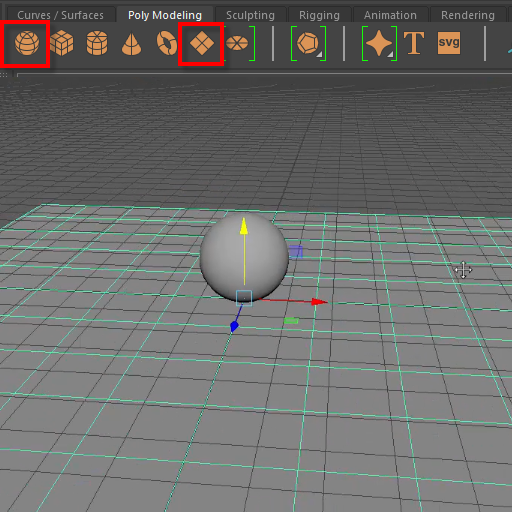Create a polygon torus from the shelf
Viewport: 512px width, 512px height.
pyautogui.click(x=166, y=43)
